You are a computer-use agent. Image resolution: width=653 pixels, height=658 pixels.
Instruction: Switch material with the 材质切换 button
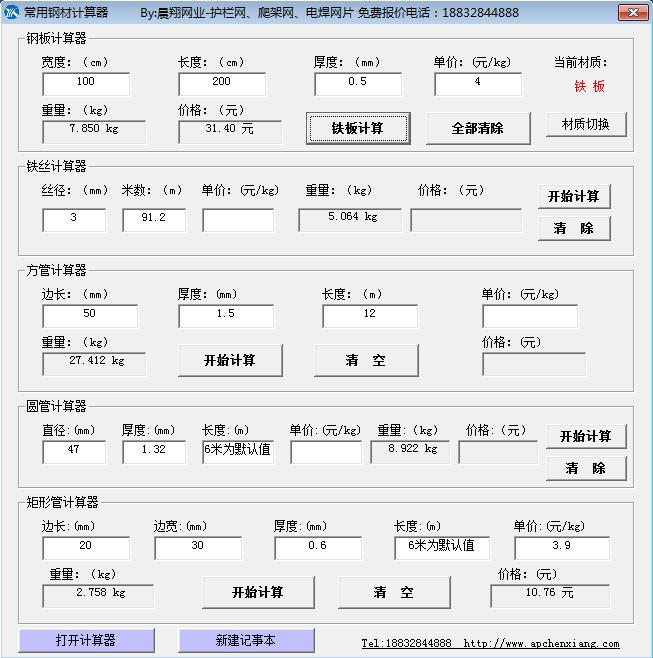coord(586,124)
